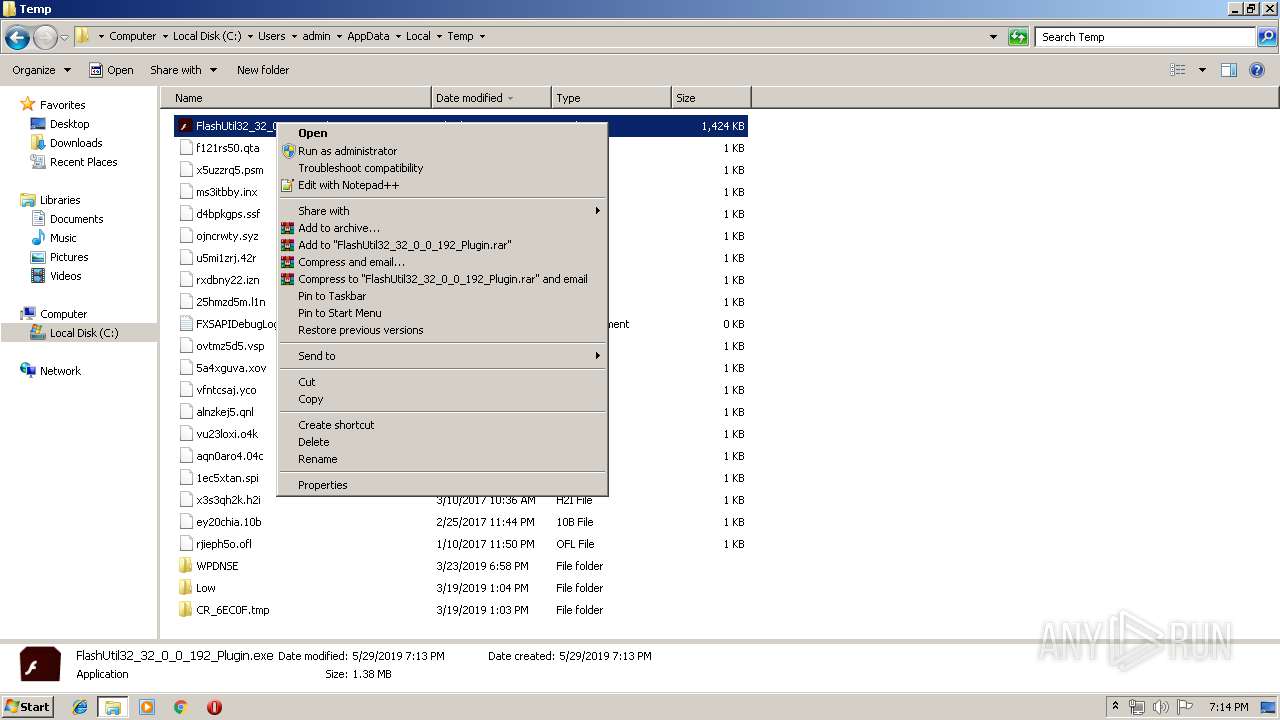Image resolution: width=1280 pixels, height=720 pixels.
Task: Choose Edit with Notepad++
Action: click(x=442, y=185)
